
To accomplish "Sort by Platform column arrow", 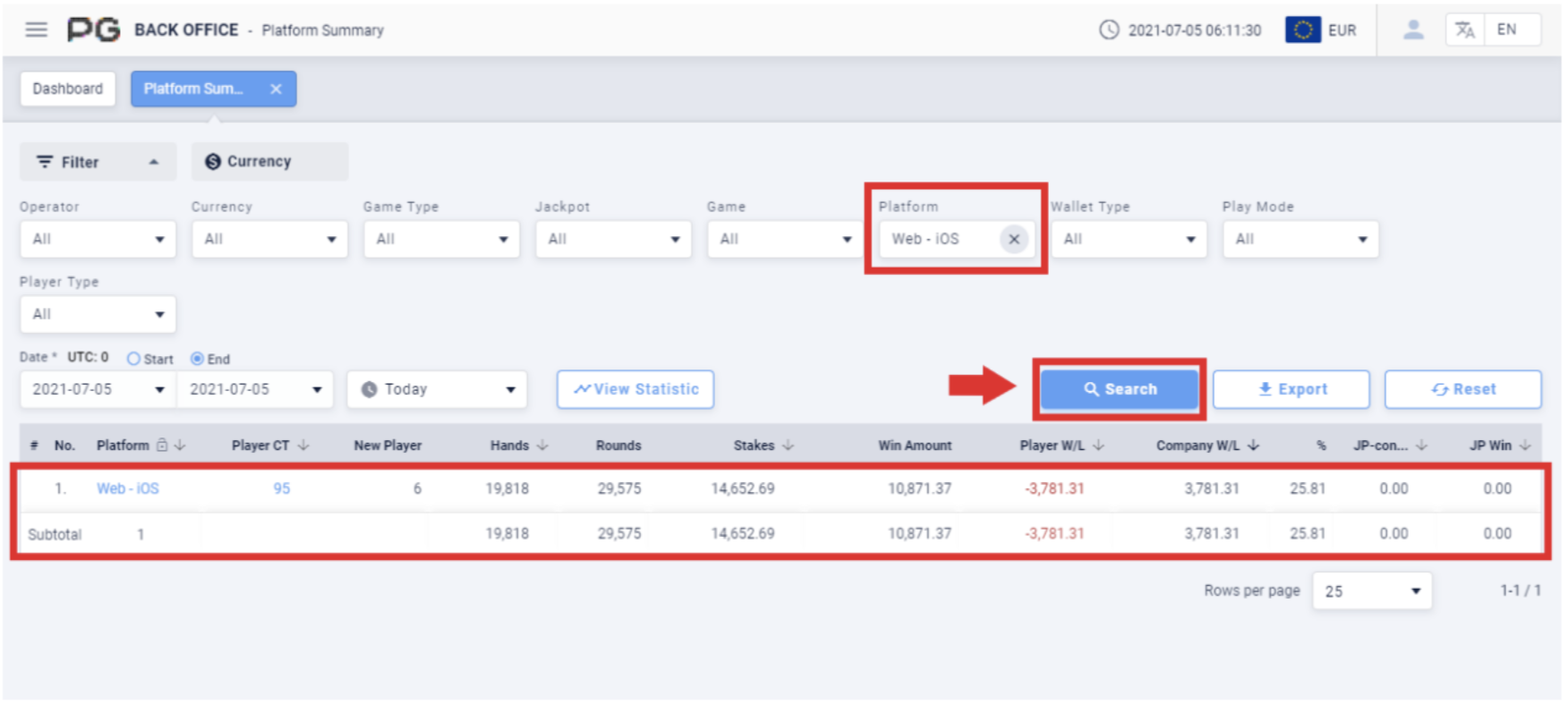I will [x=180, y=445].
